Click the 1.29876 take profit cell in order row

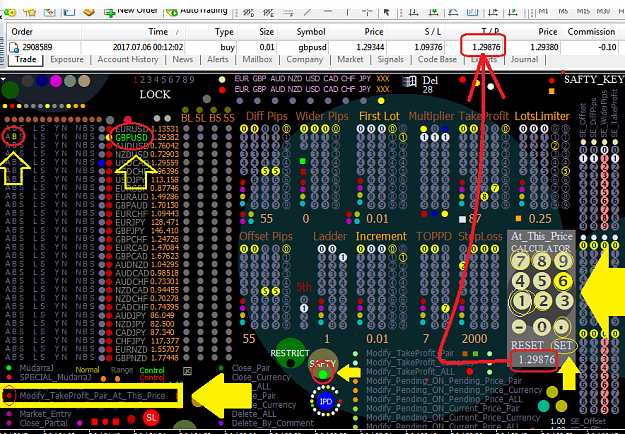pyautogui.click(x=486, y=47)
